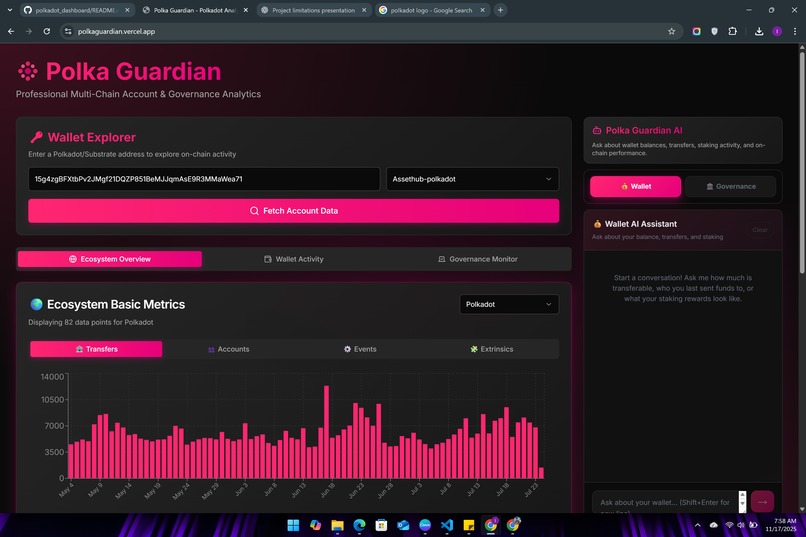Viewport: 806px width, 537px height.
Task: Click the wallet address input field
Action: (204, 179)
